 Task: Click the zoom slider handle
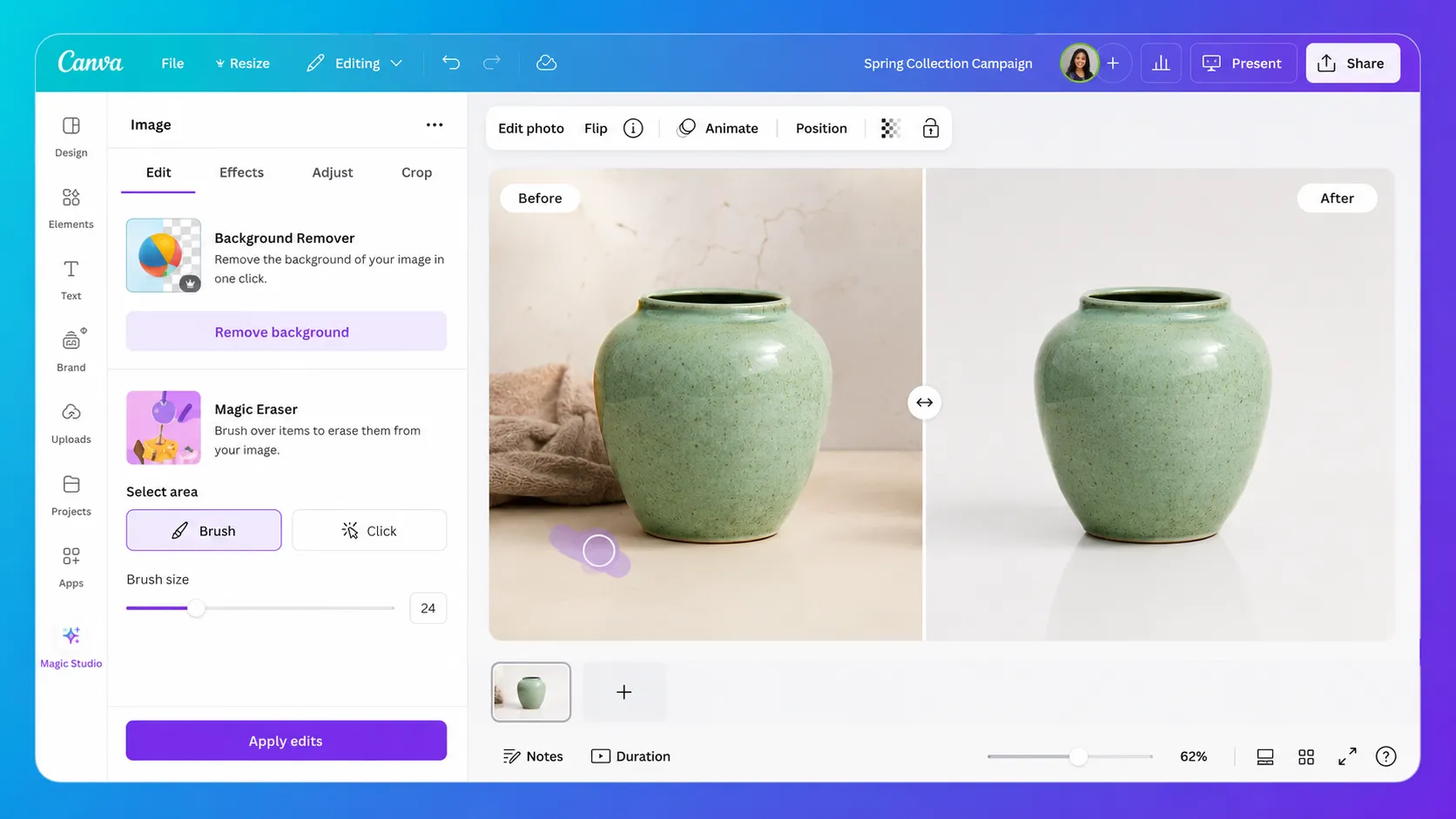1078,756
